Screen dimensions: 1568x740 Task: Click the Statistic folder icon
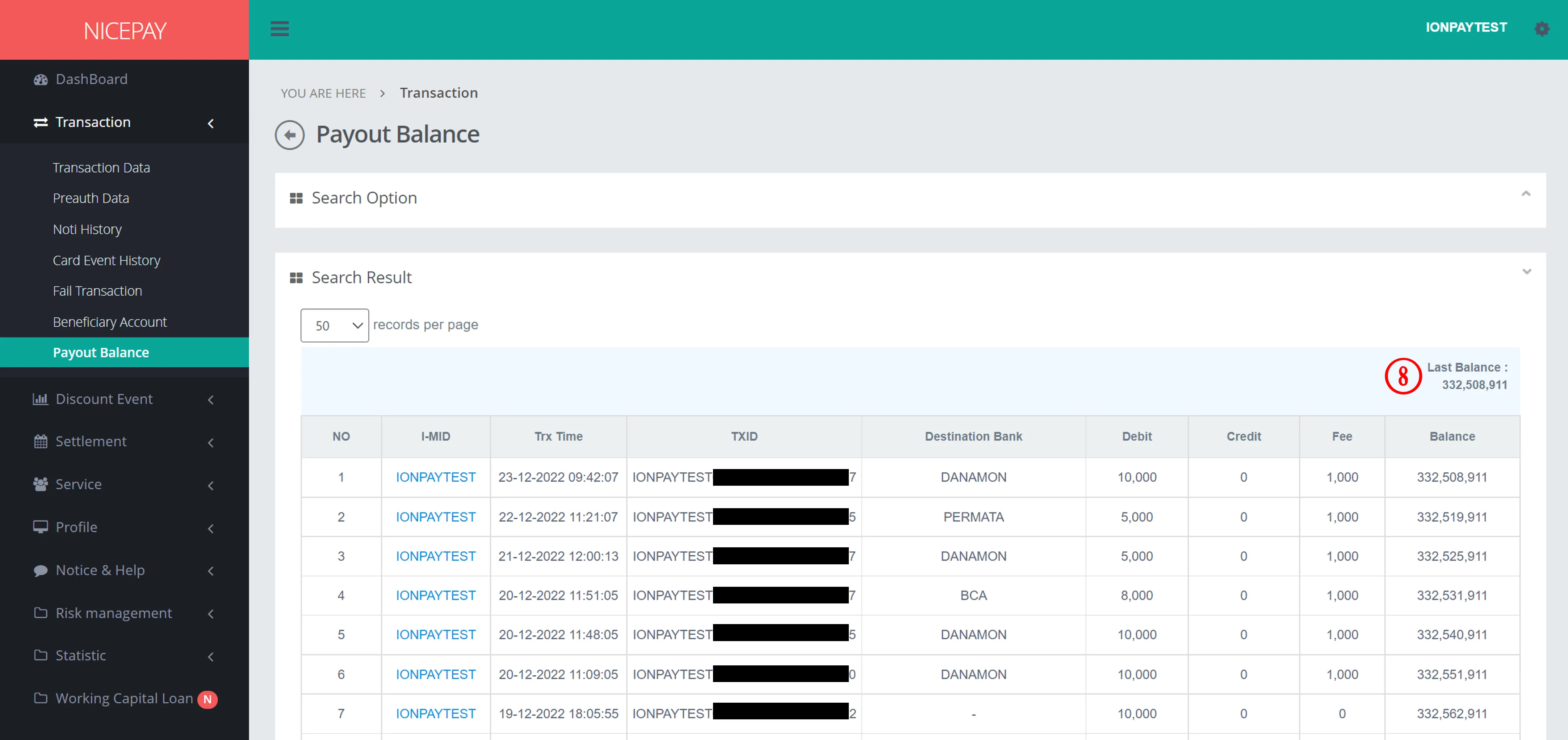(x=41, y=655)
